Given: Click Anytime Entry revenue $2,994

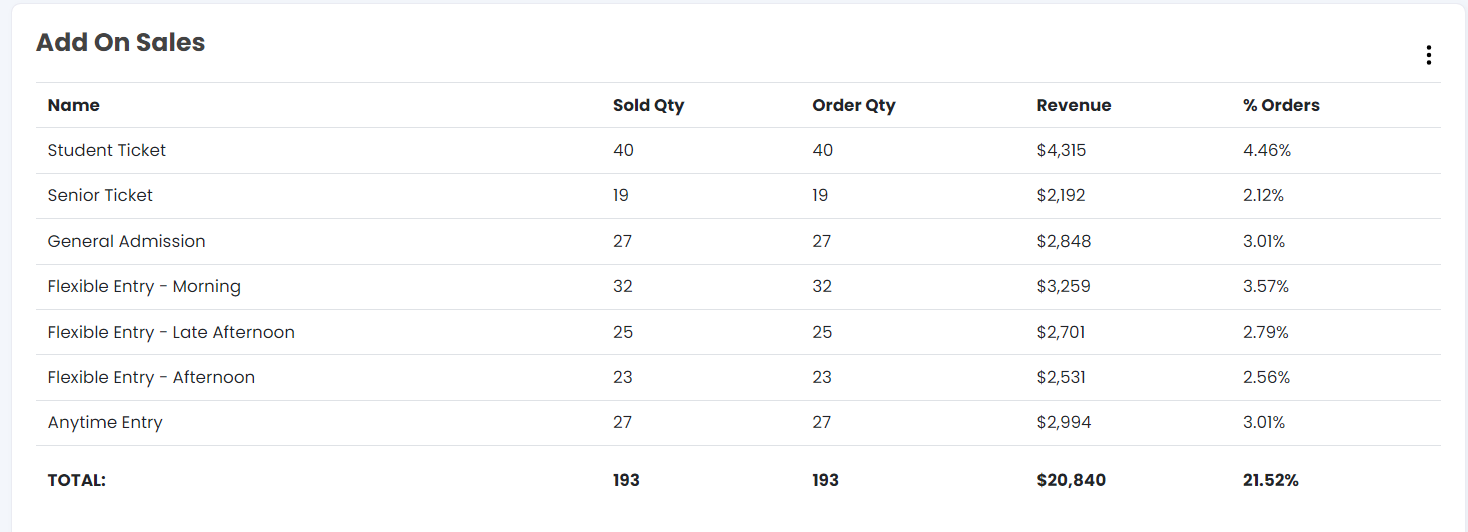Looking at the screenshot, I should click(x=1064, y=422).
